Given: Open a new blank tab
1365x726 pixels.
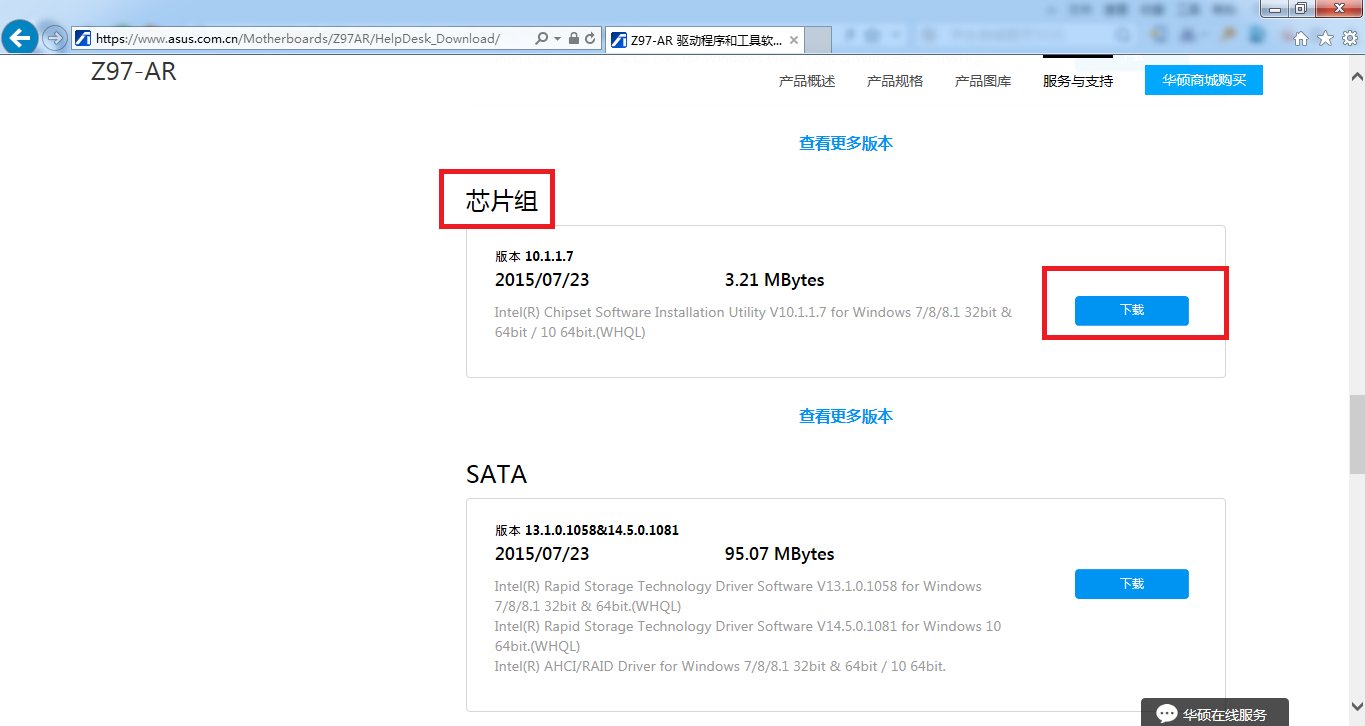Looking at the screenshot, I should pyautogui.click(x=818, y=40).
